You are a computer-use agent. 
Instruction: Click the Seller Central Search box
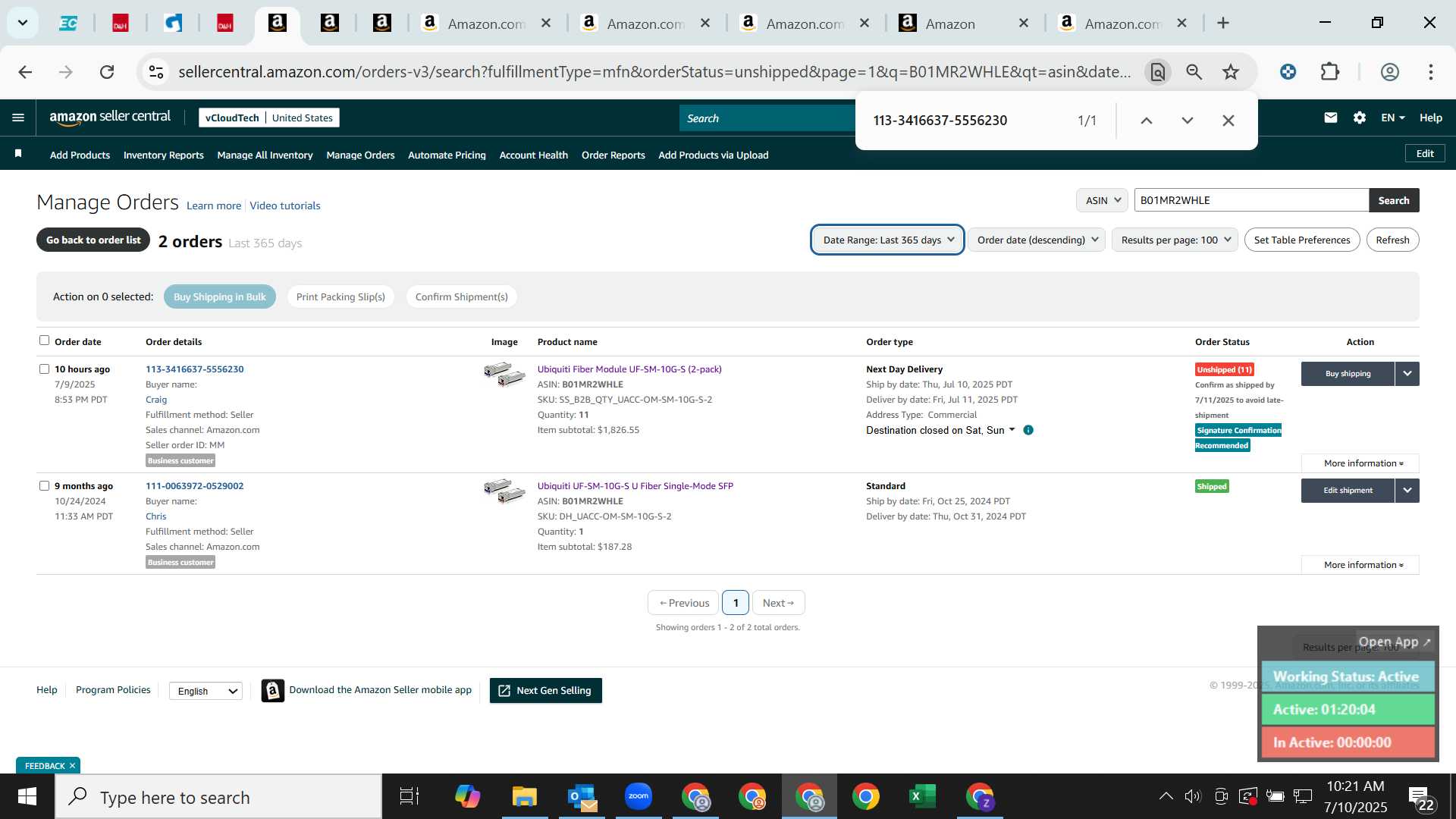(767, 118)
